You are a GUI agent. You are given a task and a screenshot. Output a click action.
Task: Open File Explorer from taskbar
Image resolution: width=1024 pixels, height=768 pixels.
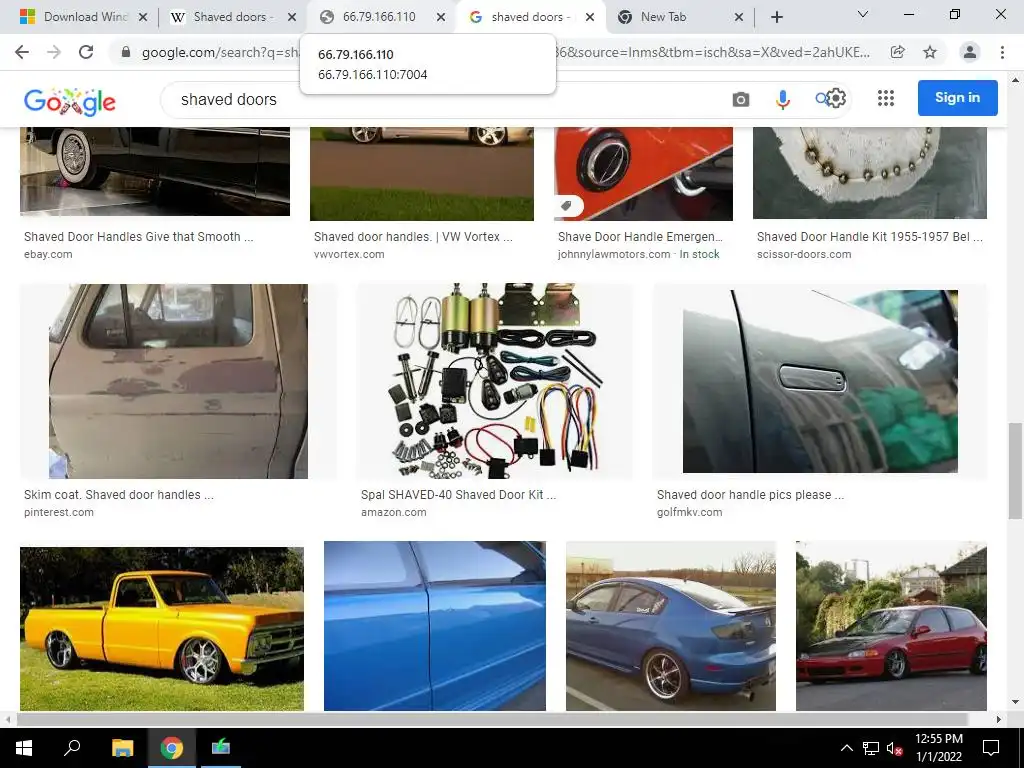pos(122,748)
